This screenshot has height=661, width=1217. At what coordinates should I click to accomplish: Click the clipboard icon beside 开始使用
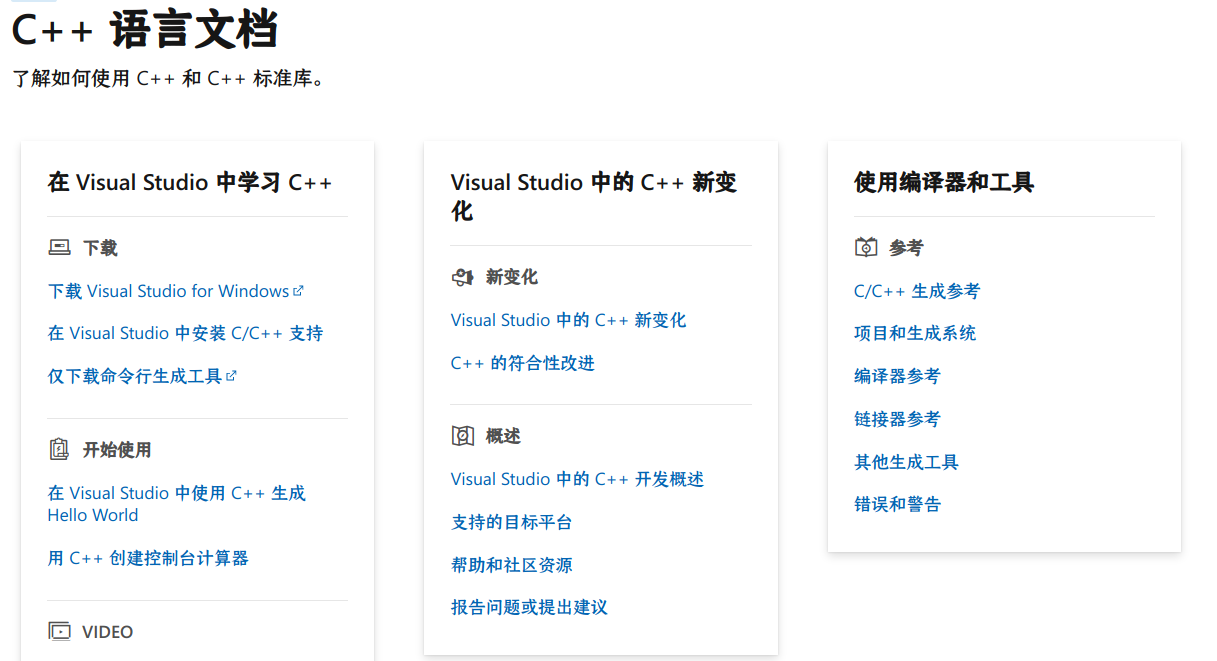point(59,449)
